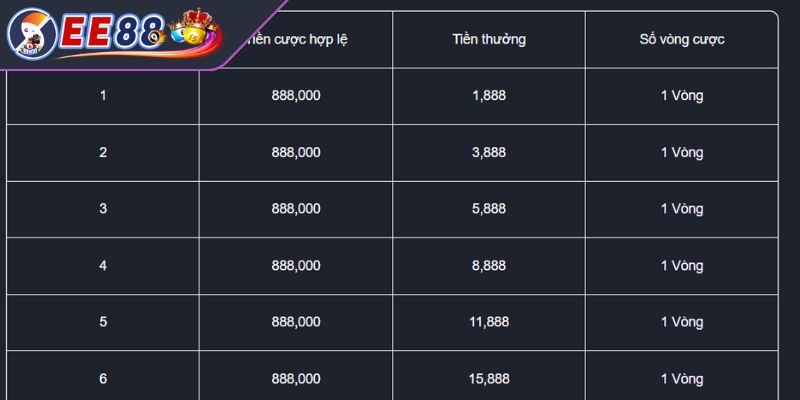Select row number 1 cell
This screenshot has height=400, width=800.
tap(103, 96)
